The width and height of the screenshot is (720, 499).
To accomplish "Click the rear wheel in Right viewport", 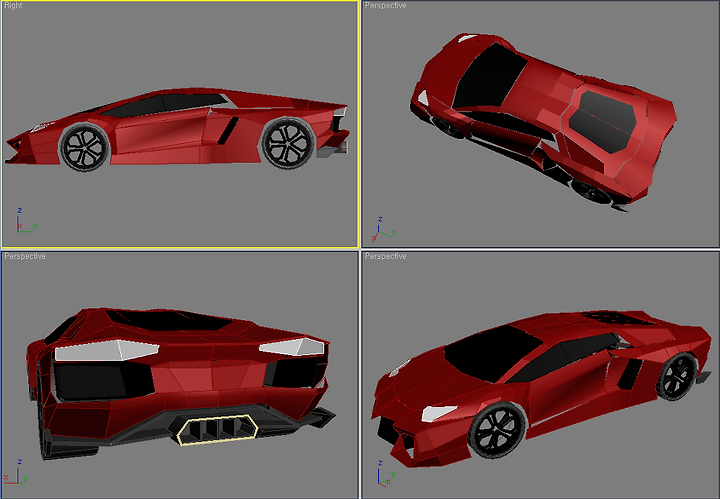I will click(288, 143).
